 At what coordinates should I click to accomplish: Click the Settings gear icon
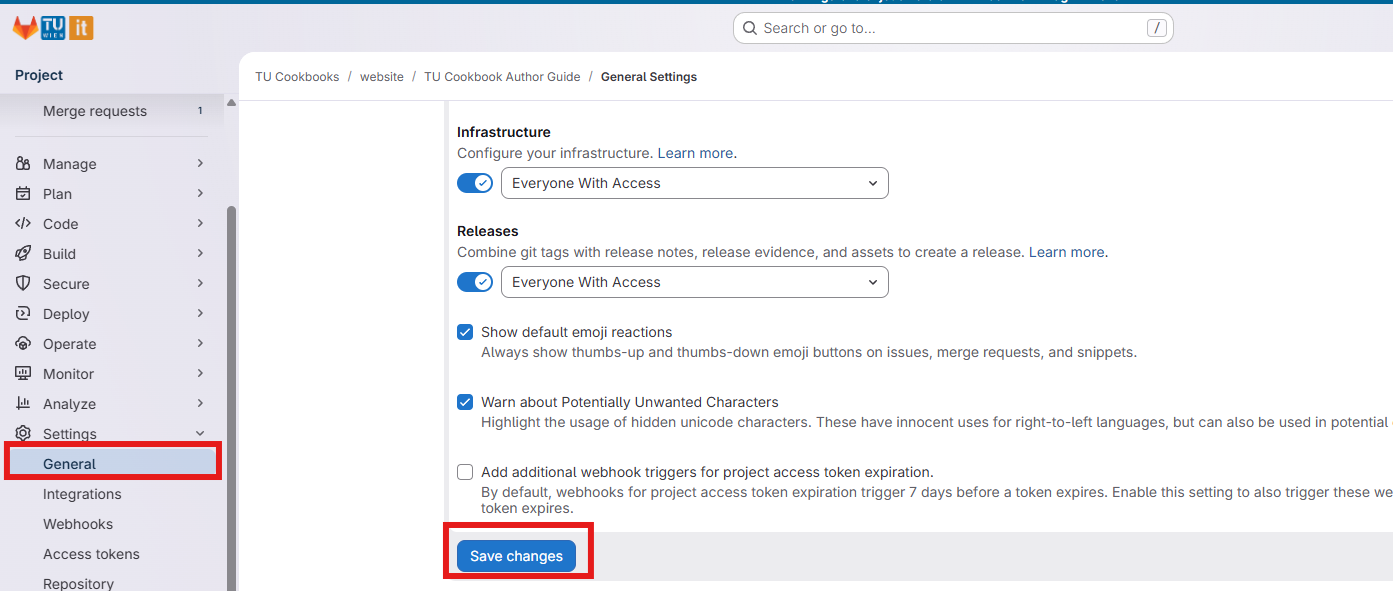[x=23, y=434]
